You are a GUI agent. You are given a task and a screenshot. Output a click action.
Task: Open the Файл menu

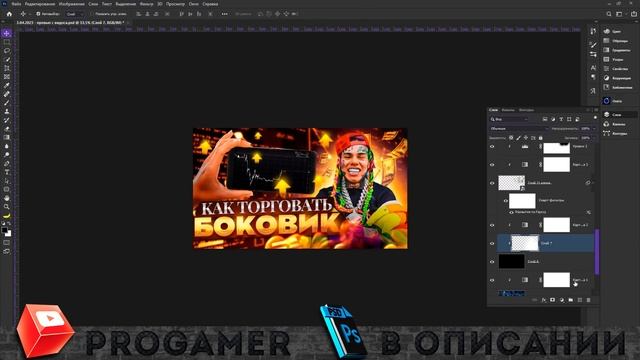[x=16, y=4]
